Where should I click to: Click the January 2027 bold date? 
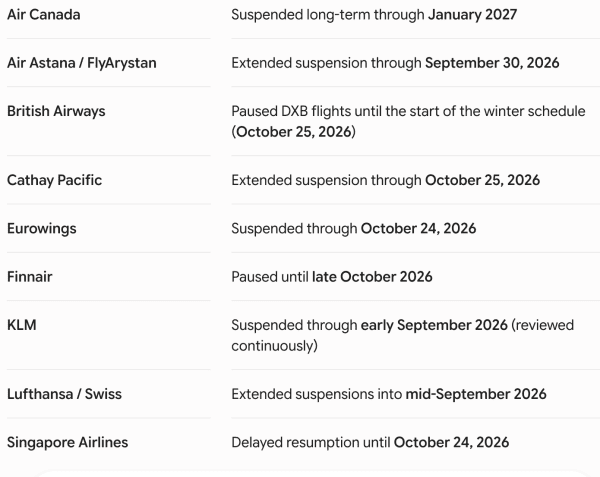coord(472,15)
